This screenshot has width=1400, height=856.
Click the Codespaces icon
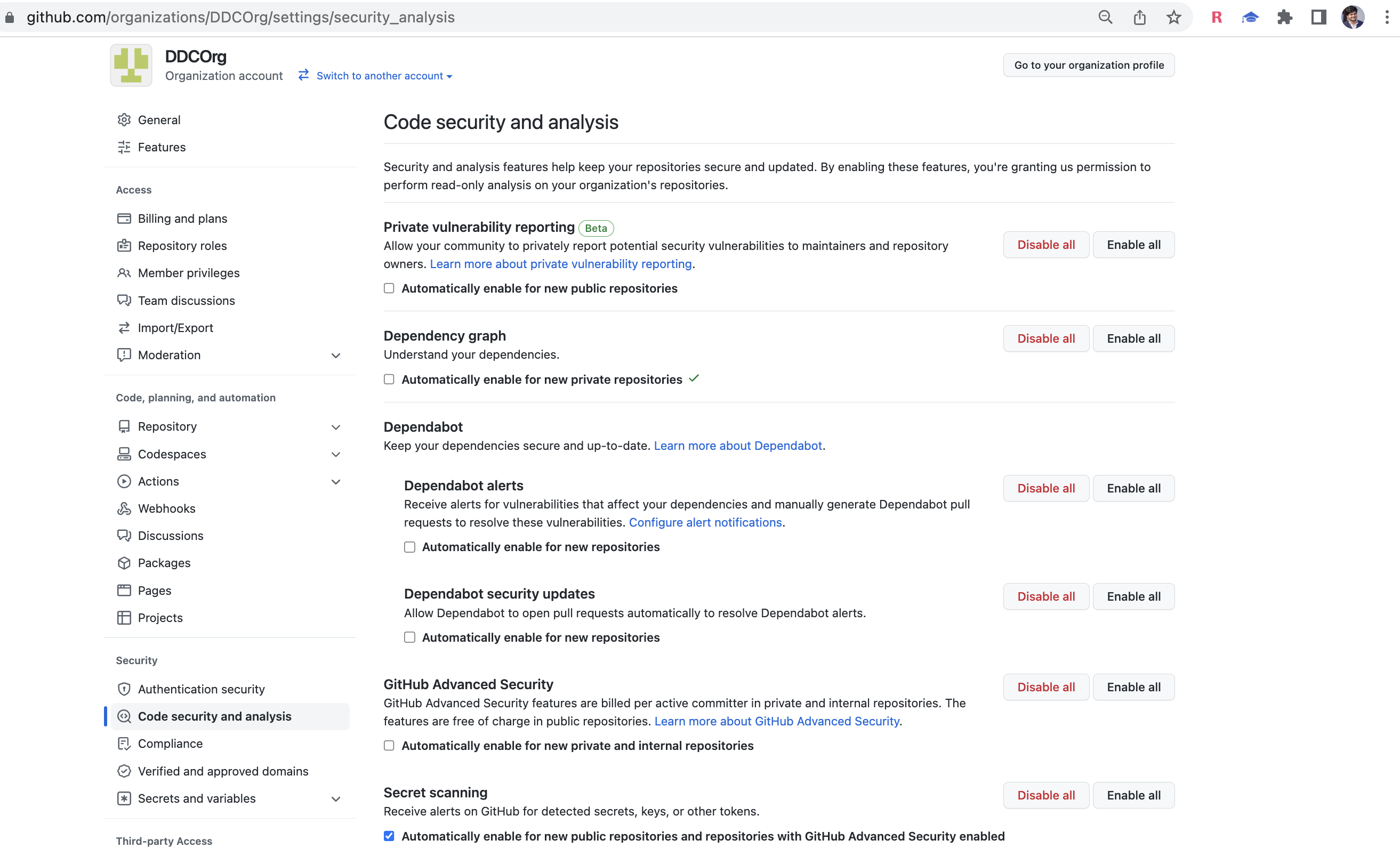pos(124,454)
